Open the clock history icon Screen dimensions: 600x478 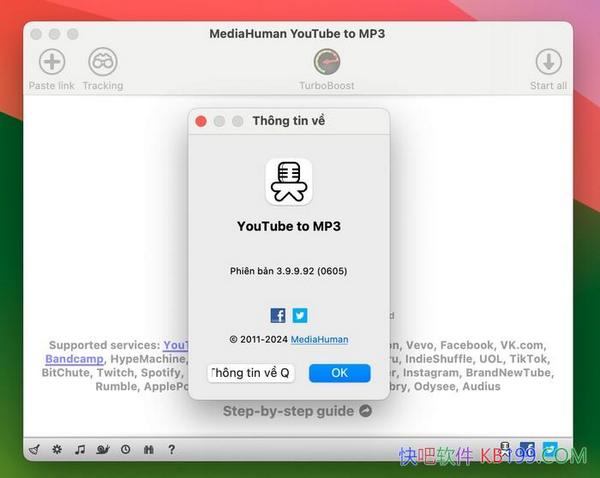point(126,450)
